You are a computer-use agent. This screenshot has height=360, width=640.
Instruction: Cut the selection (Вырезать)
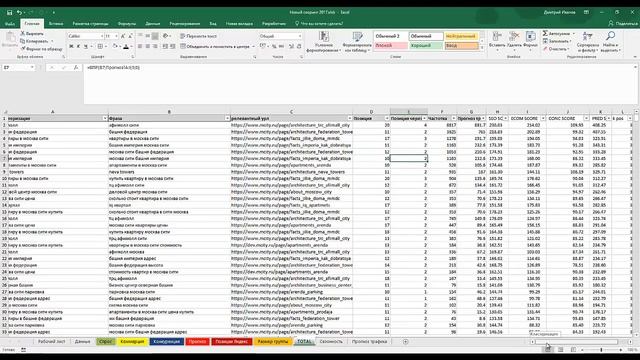click(32, 33)
